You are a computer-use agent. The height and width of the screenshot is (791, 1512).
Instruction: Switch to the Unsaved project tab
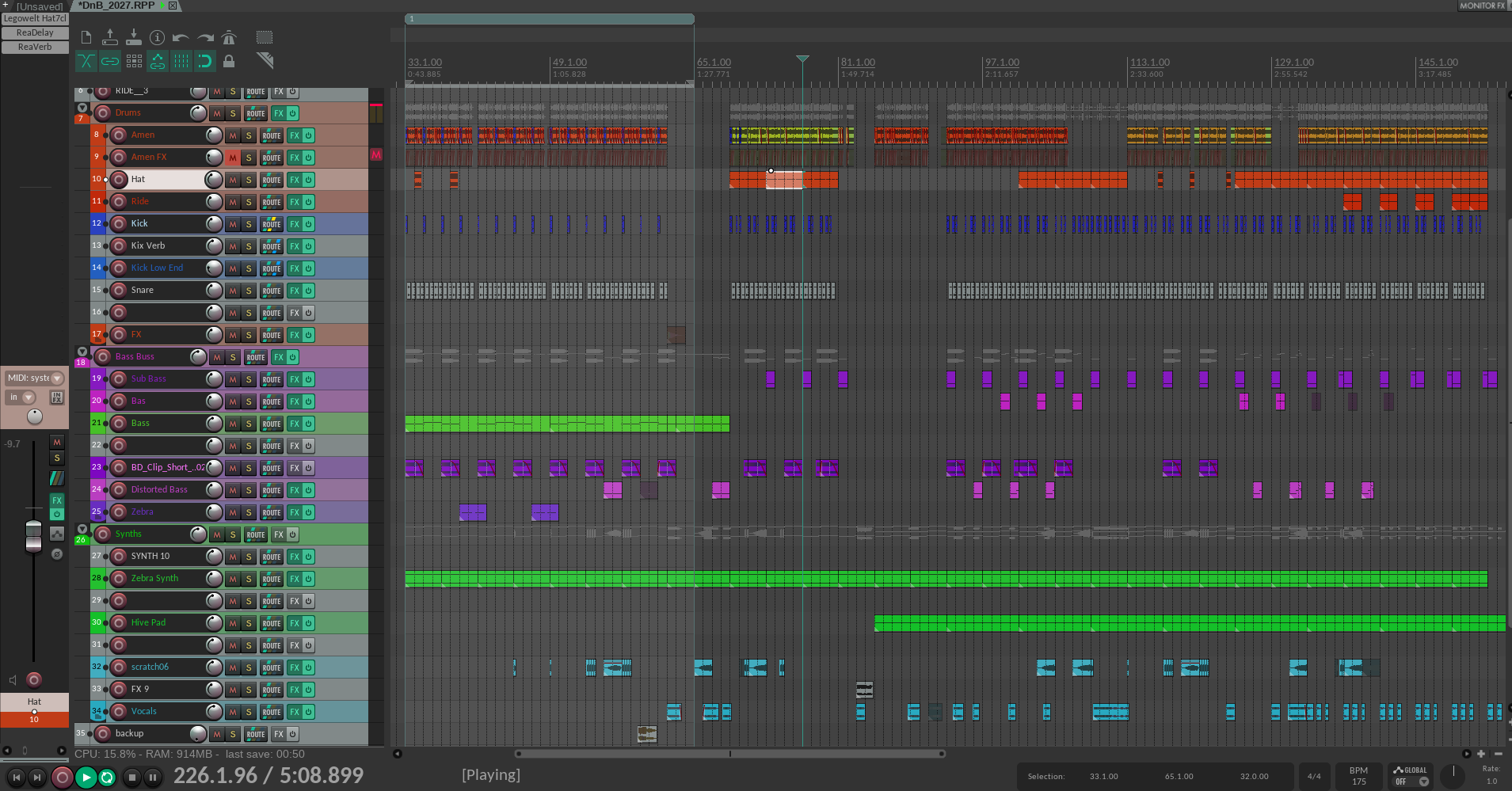35,6
